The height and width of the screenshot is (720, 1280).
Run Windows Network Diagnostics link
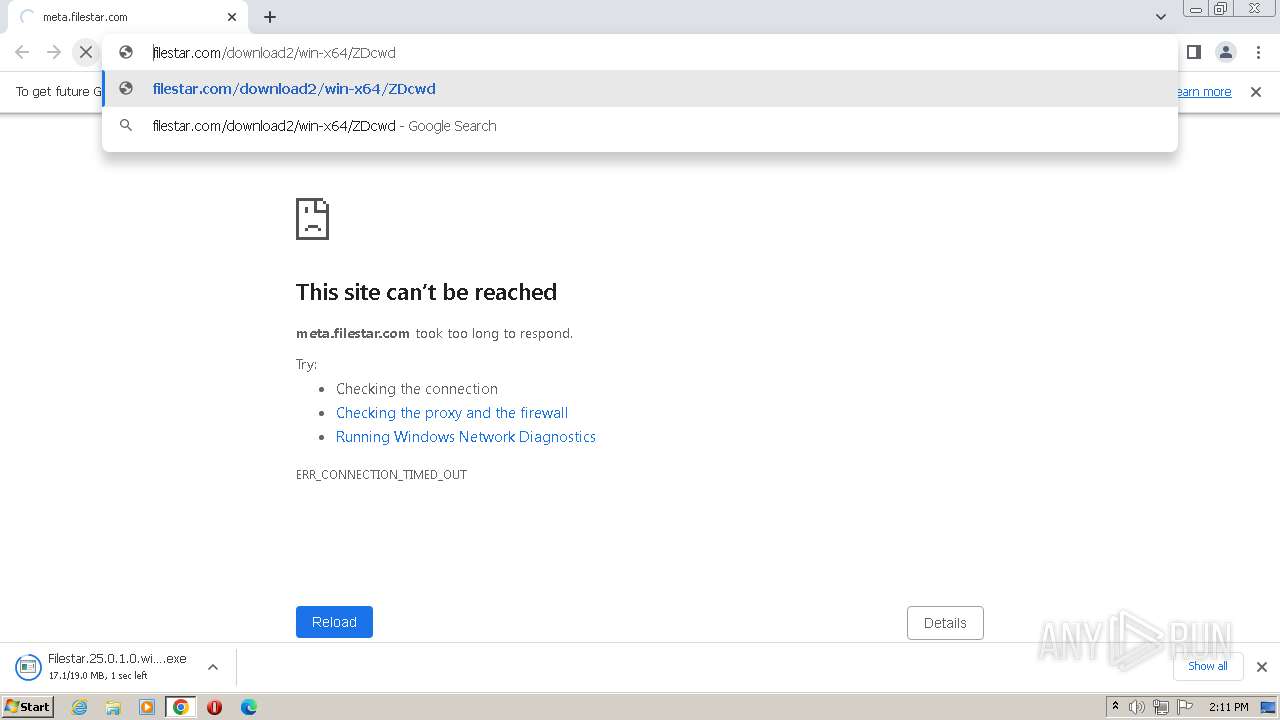(x=466, y=437)
